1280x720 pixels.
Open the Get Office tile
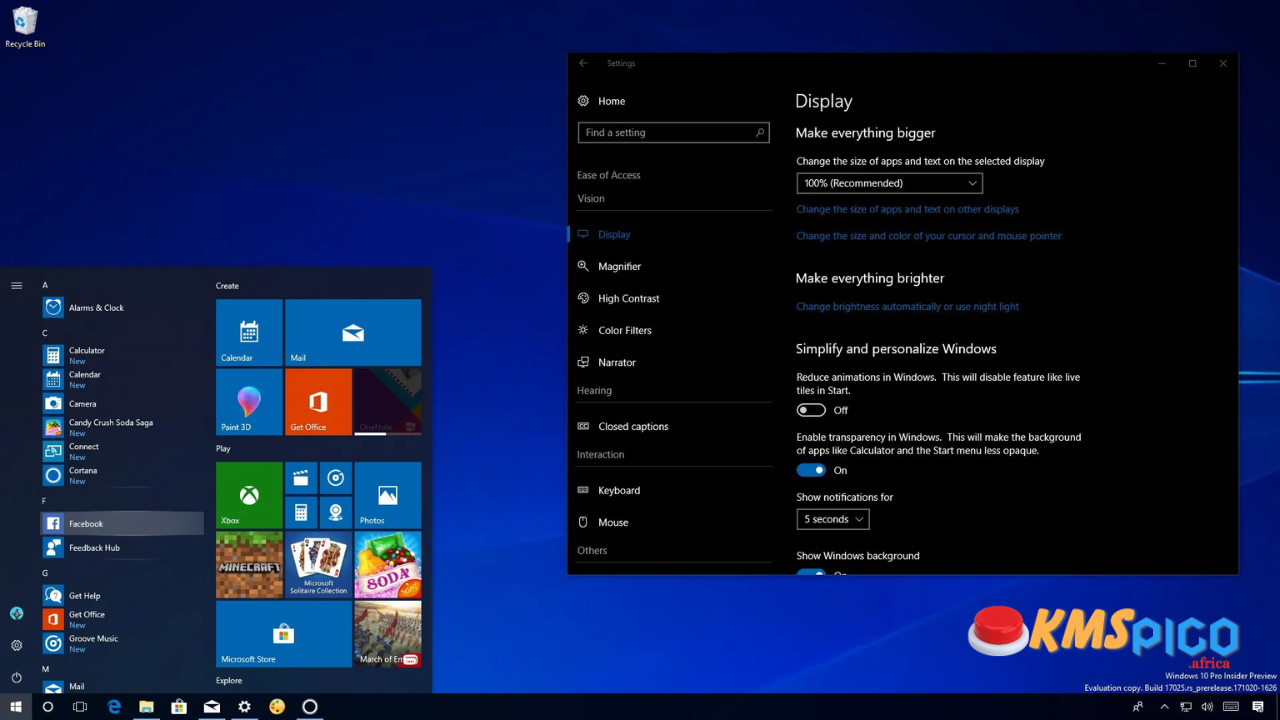click(x=318, y=402)
